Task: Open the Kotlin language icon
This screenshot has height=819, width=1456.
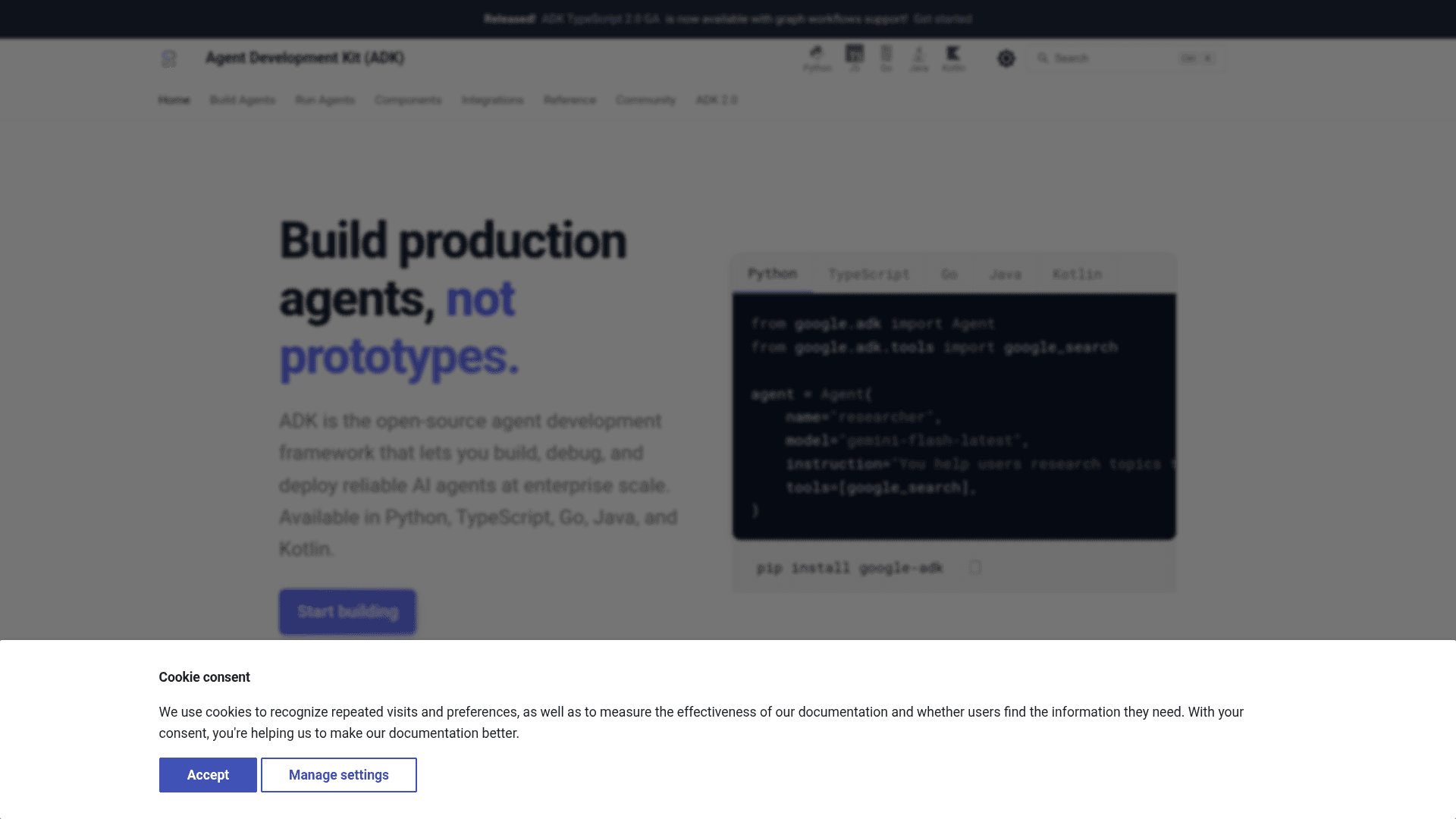Action: 953,58
